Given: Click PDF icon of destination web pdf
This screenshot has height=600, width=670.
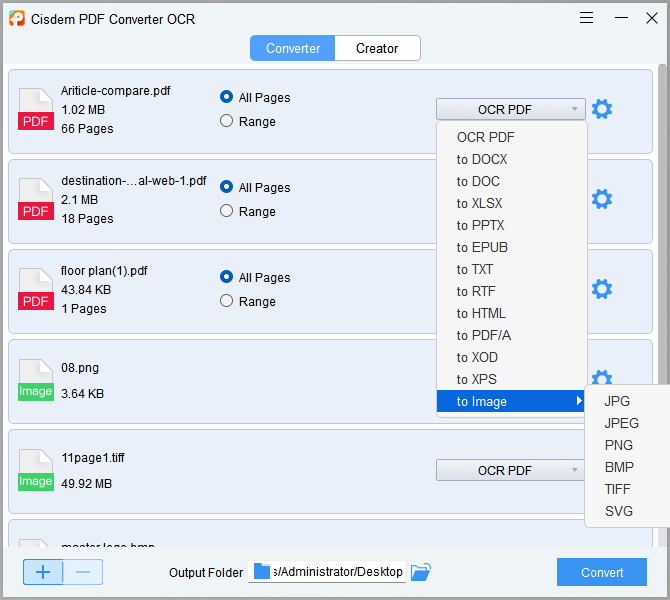Looking at the screenshot, I should [x=36, y=199].
